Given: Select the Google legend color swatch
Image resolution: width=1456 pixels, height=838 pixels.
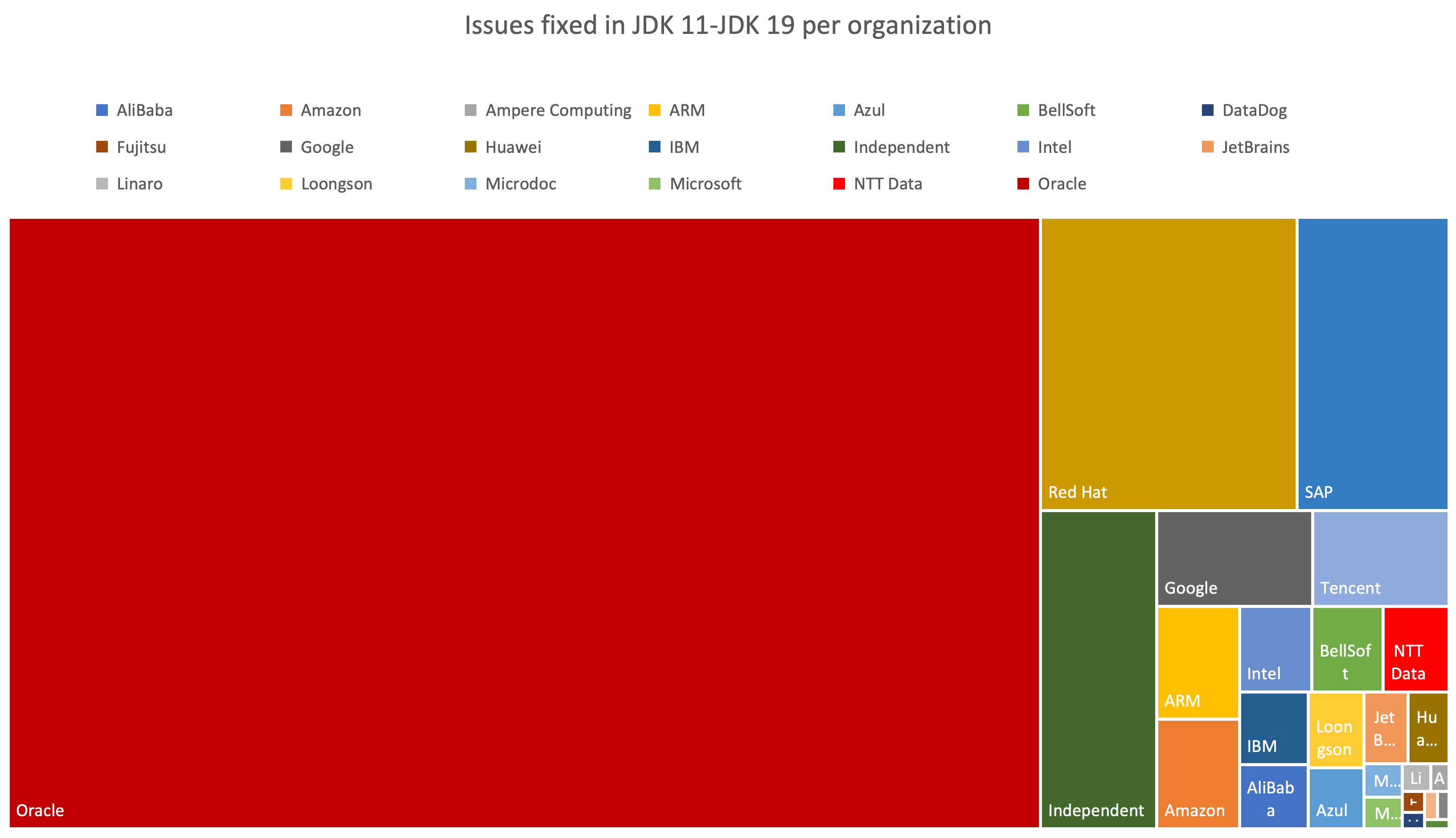Looking at the screenshot, I should (286, 147).
